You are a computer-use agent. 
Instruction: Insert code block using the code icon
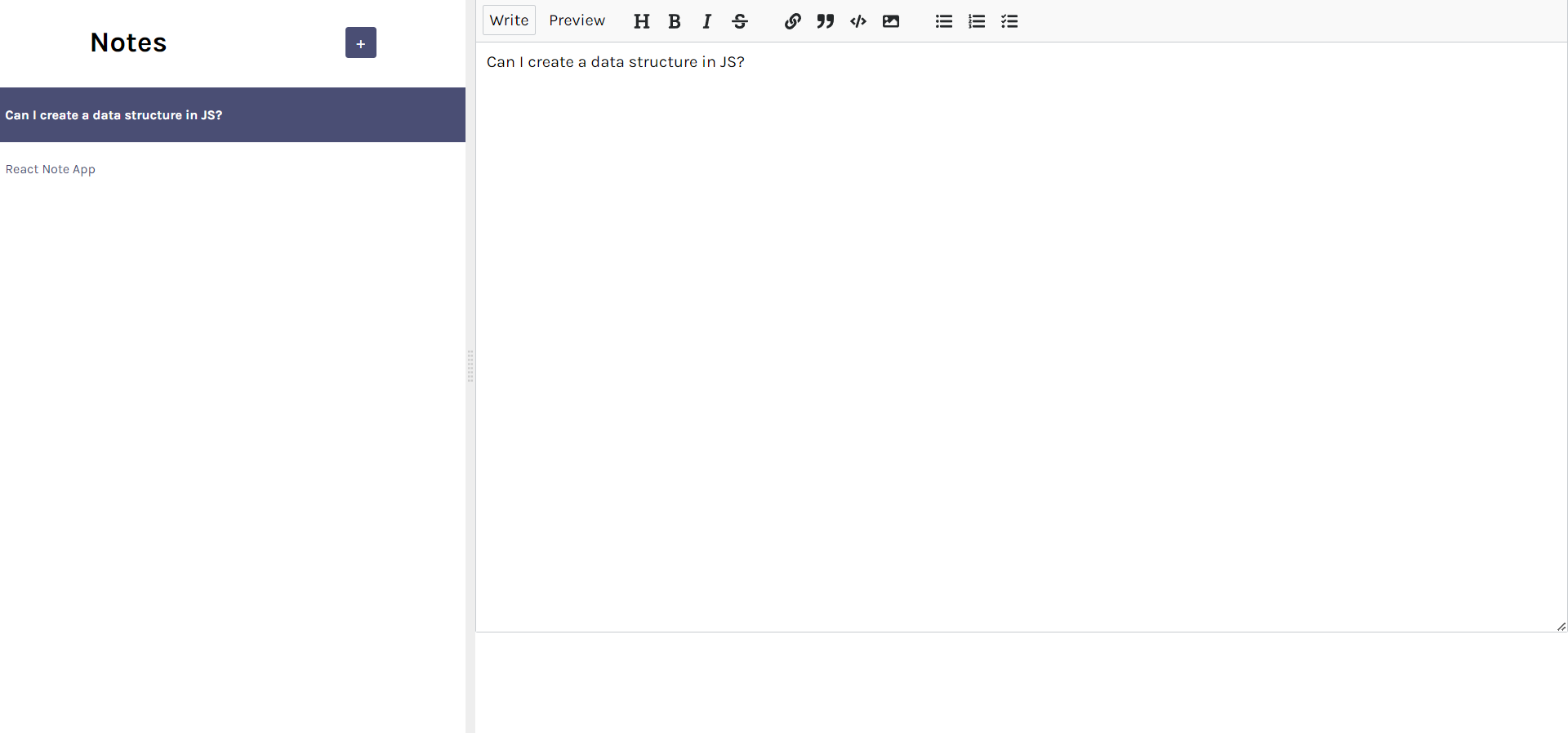coord(857,21)
